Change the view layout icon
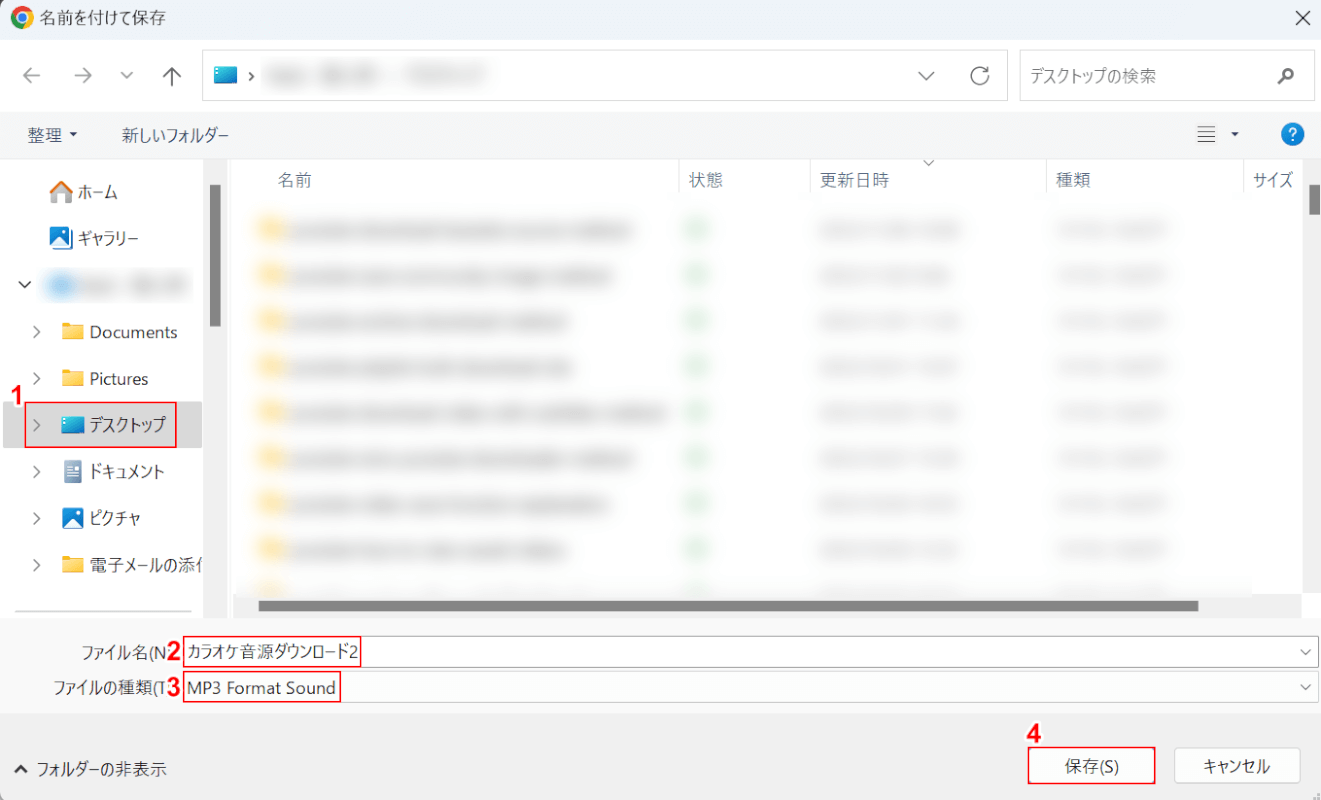 pyautogui.click(x=1206, y=134)
